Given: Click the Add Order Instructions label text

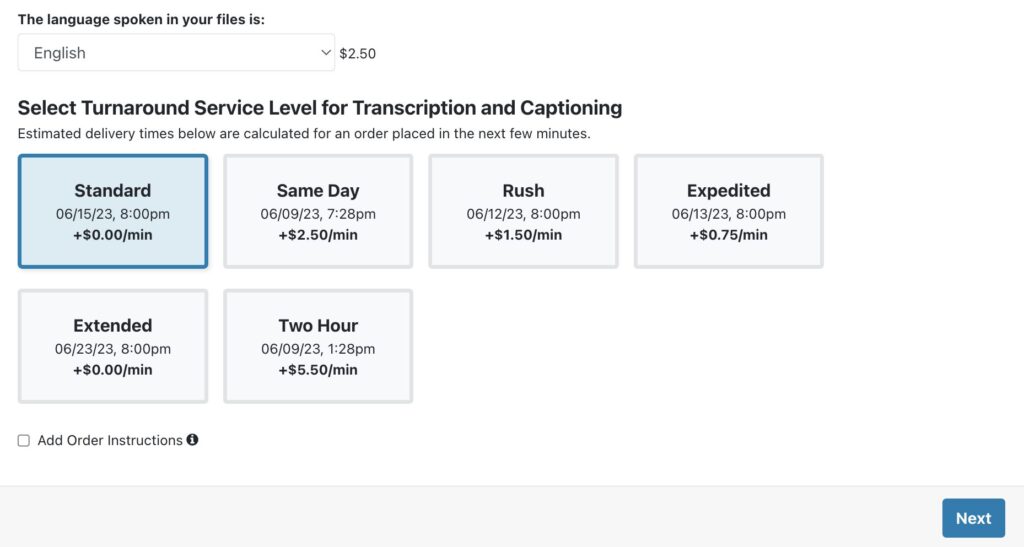Looking at the screenshot, I should (110, 441).
